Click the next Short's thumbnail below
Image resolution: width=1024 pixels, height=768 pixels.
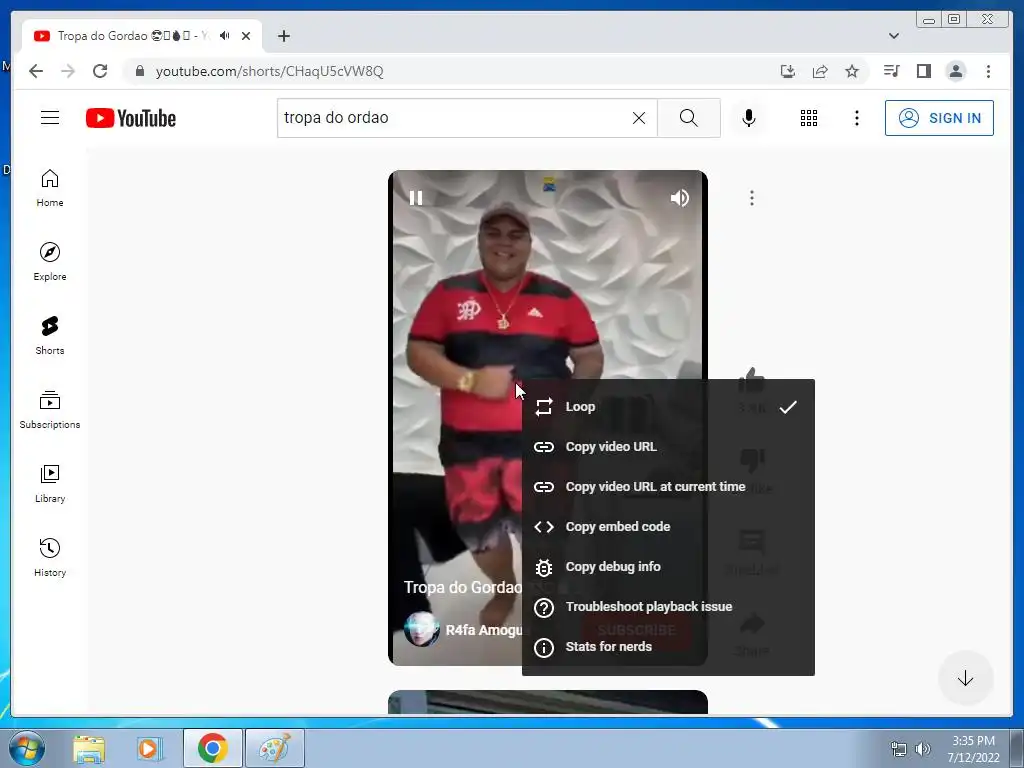[548, 702]
